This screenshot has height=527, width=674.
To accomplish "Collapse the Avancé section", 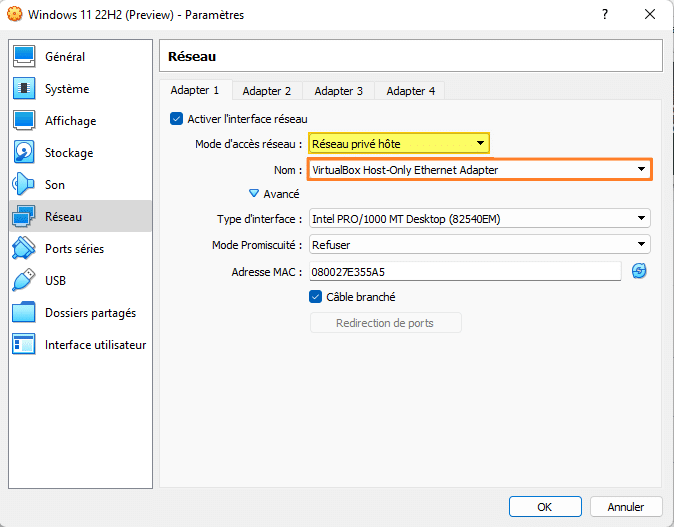I will (x=254, y=194).
